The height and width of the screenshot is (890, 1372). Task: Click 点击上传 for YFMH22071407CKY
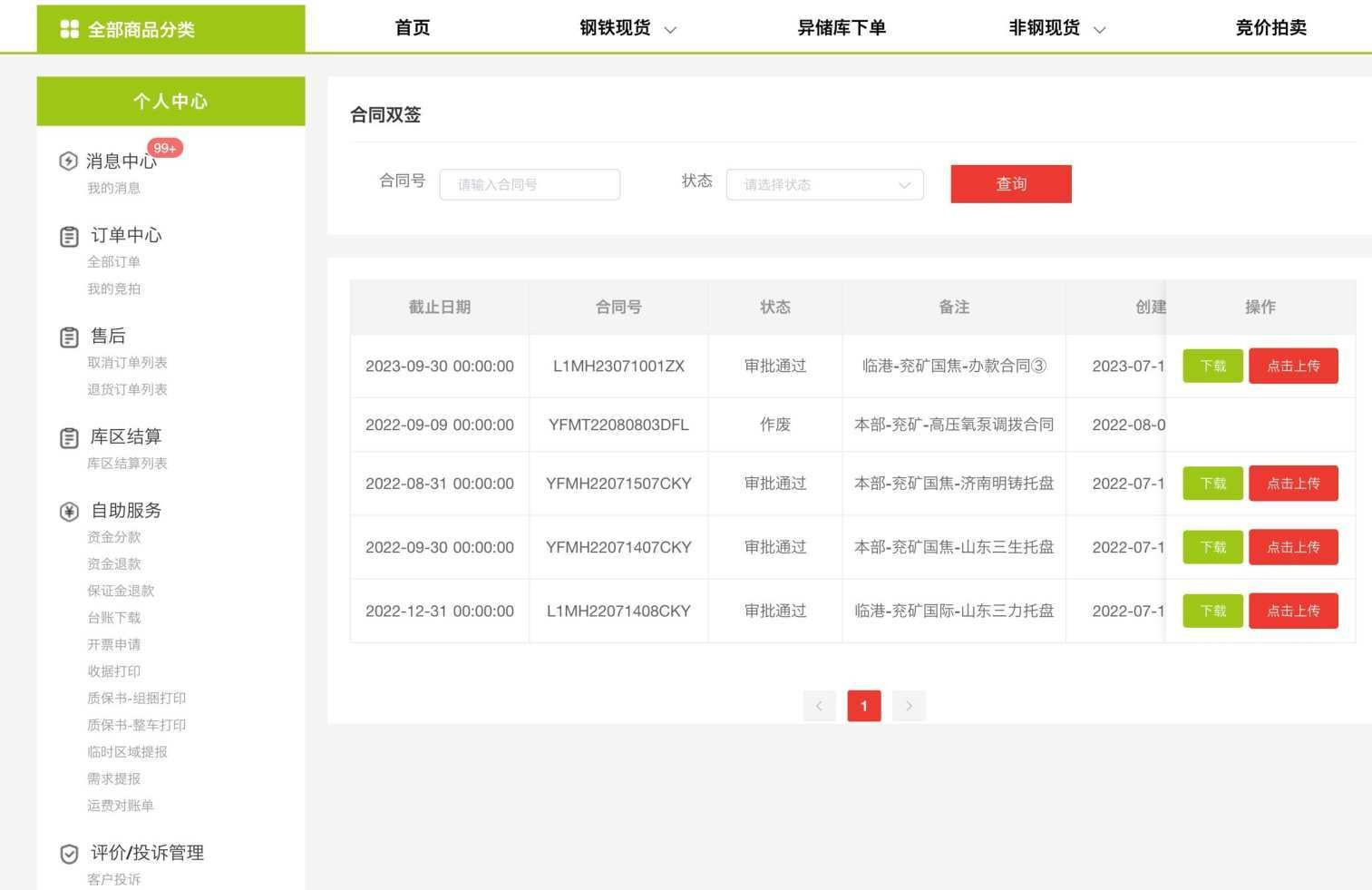[1293, 547]
